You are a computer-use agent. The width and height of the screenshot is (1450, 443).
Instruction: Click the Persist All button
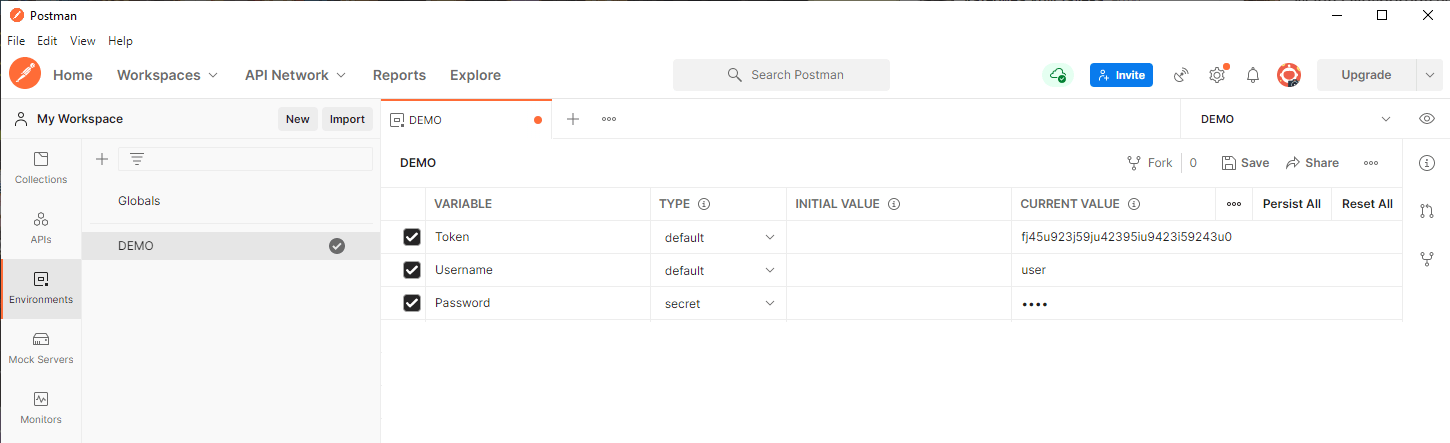(x=1291, y=204)
